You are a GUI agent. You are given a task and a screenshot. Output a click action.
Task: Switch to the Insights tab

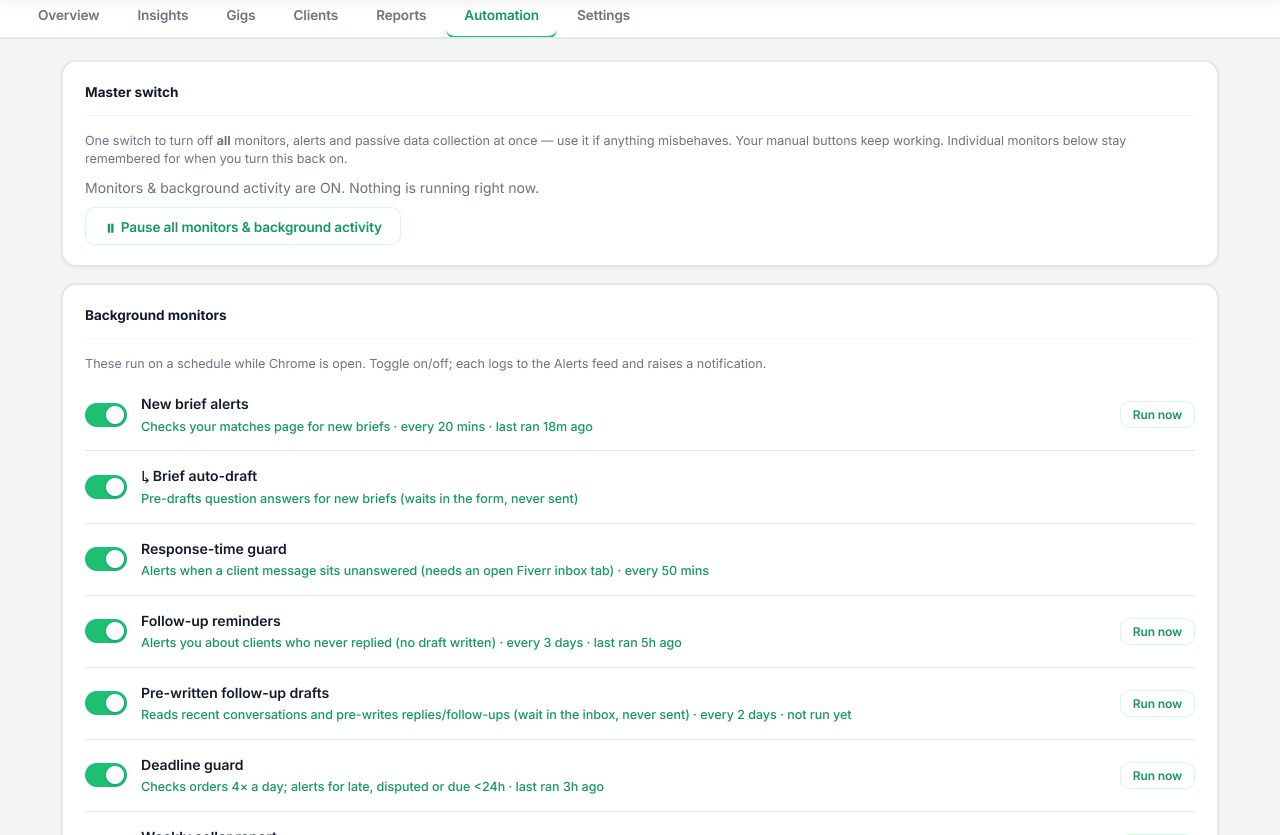pyautogui.click(x=163, y=16)
